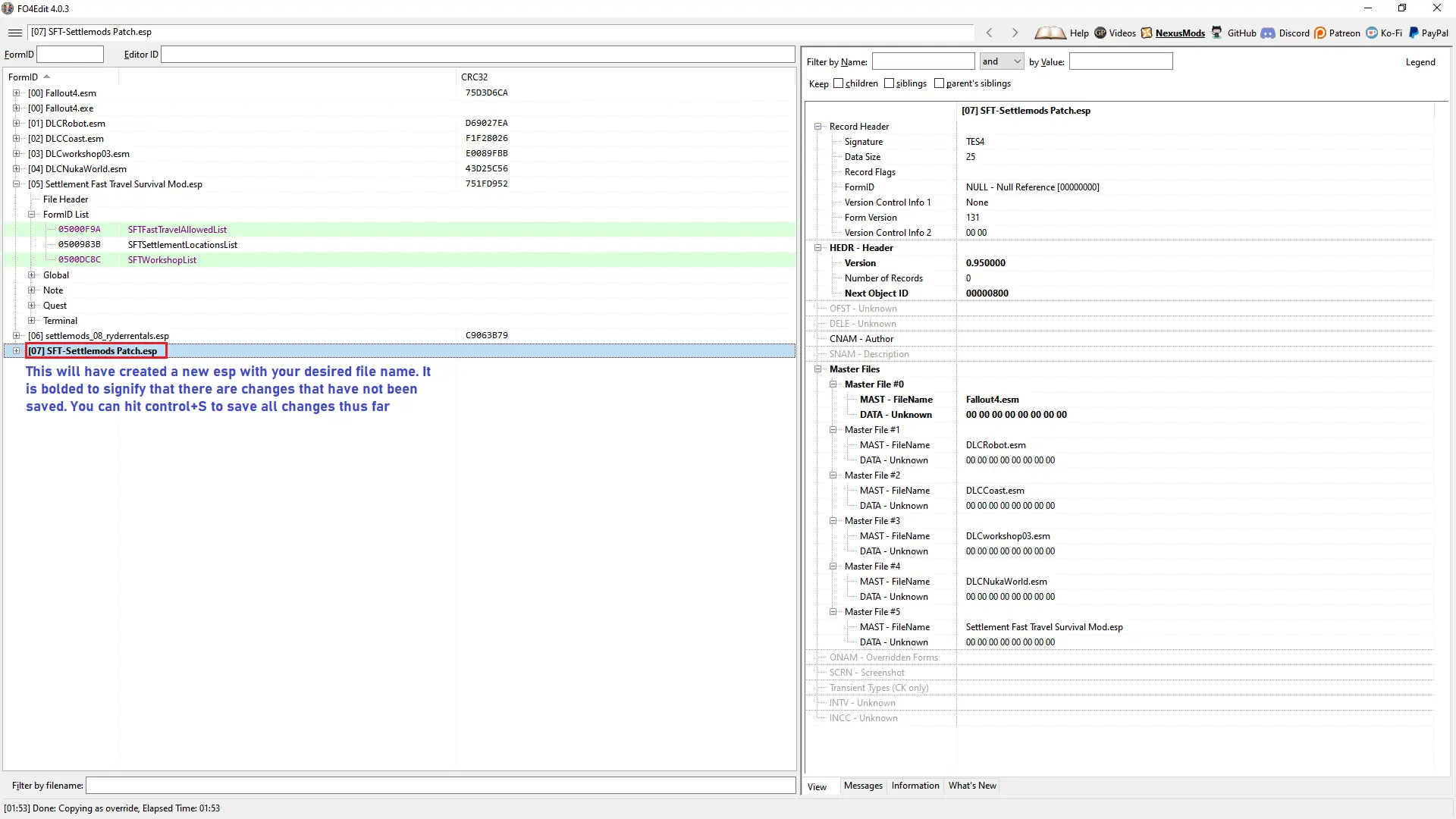Go forward with the right arrow

[1015, 33]
